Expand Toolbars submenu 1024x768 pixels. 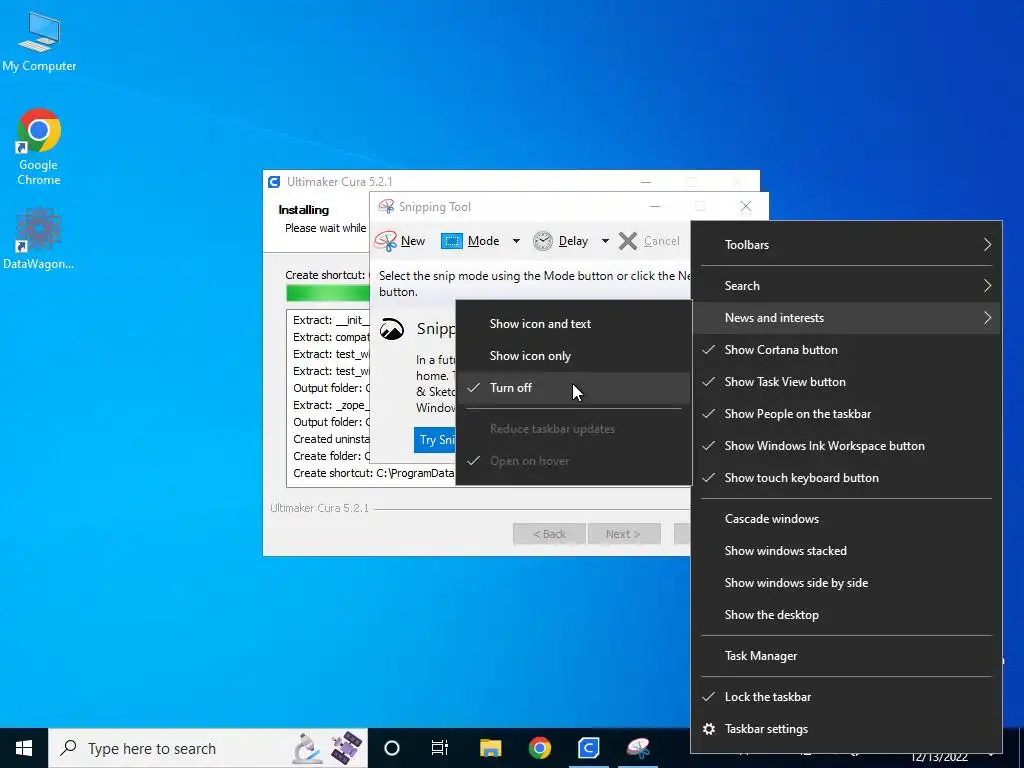coord(847,245)
